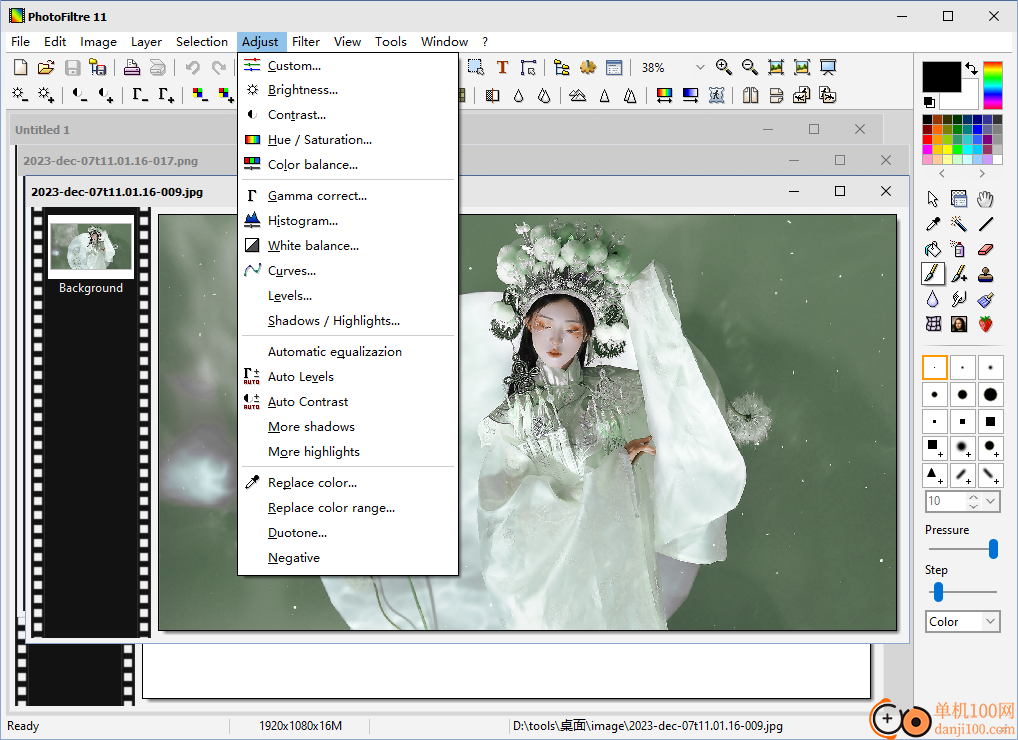The width and height of the screenshot is (1018, 740).
Task: Click the Gradient toolbar icon
Action: 690,95
